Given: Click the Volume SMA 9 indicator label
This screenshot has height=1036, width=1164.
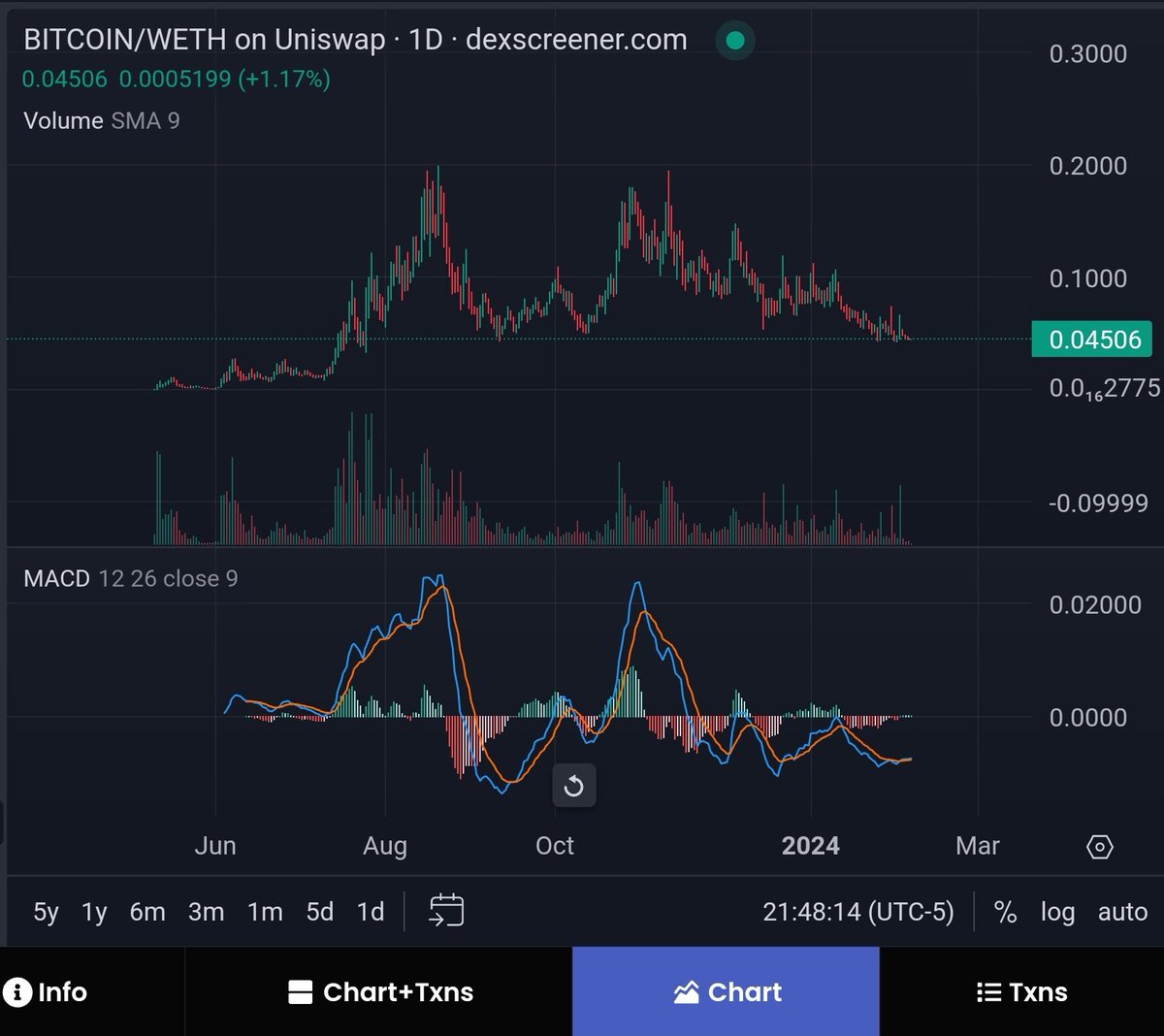Looking at the screenshot, I should [102, 120].
